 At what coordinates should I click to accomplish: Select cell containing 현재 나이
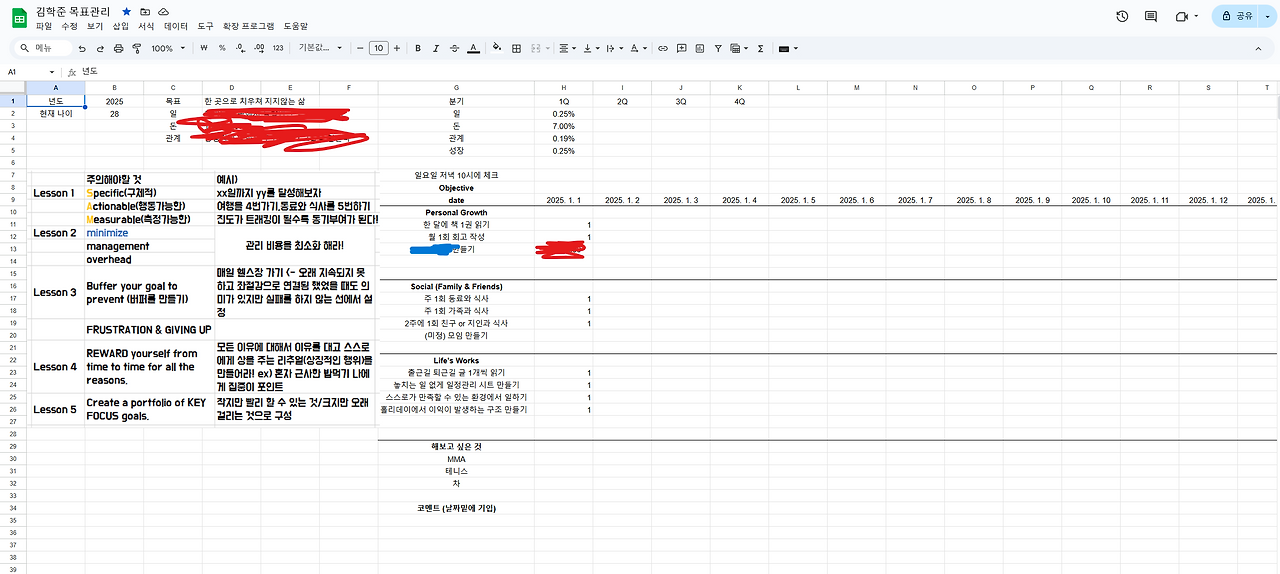pos(56,113)
